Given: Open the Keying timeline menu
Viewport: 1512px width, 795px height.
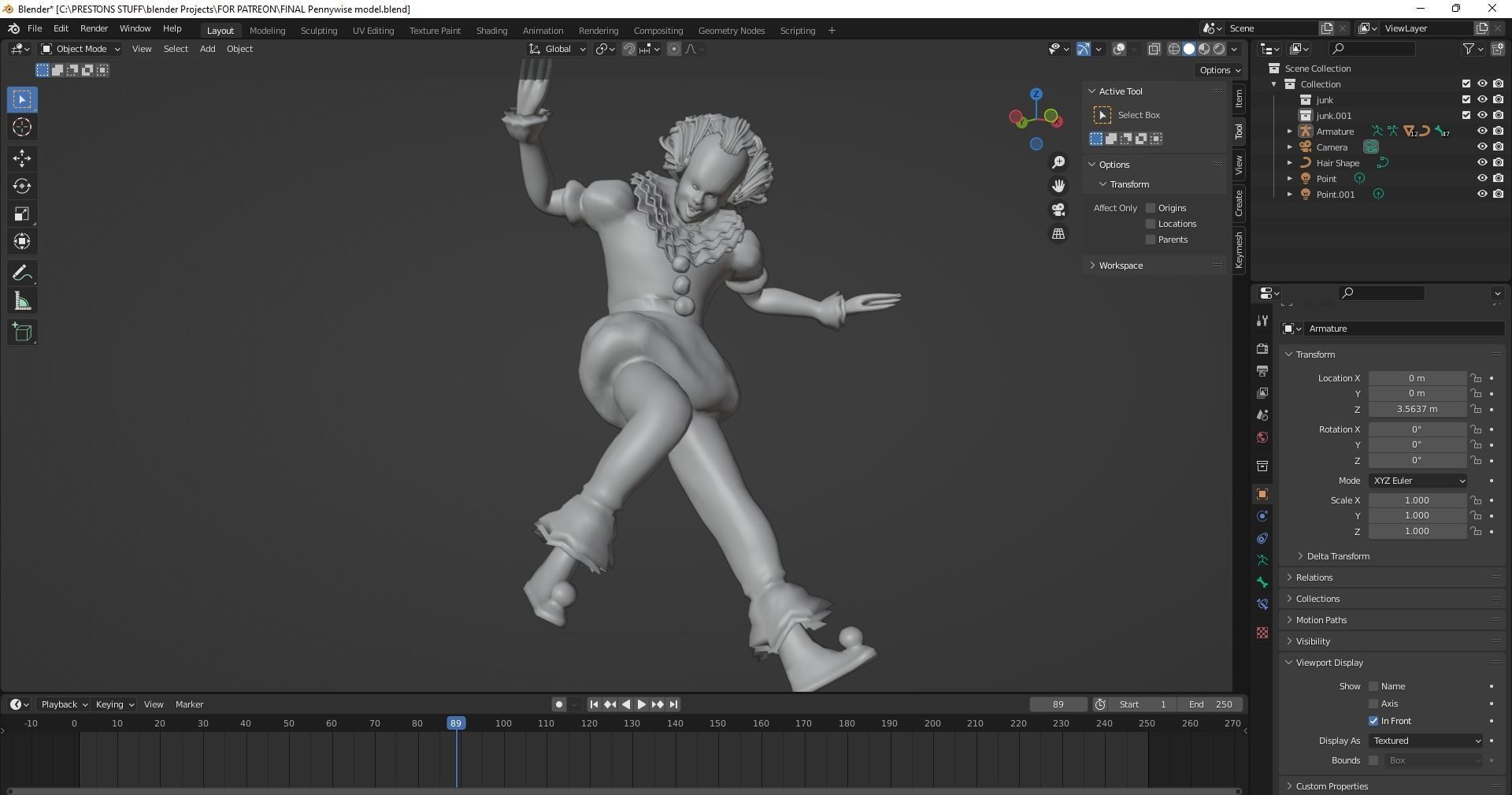Looking at the screenshot, I should [x=114, y=704].
